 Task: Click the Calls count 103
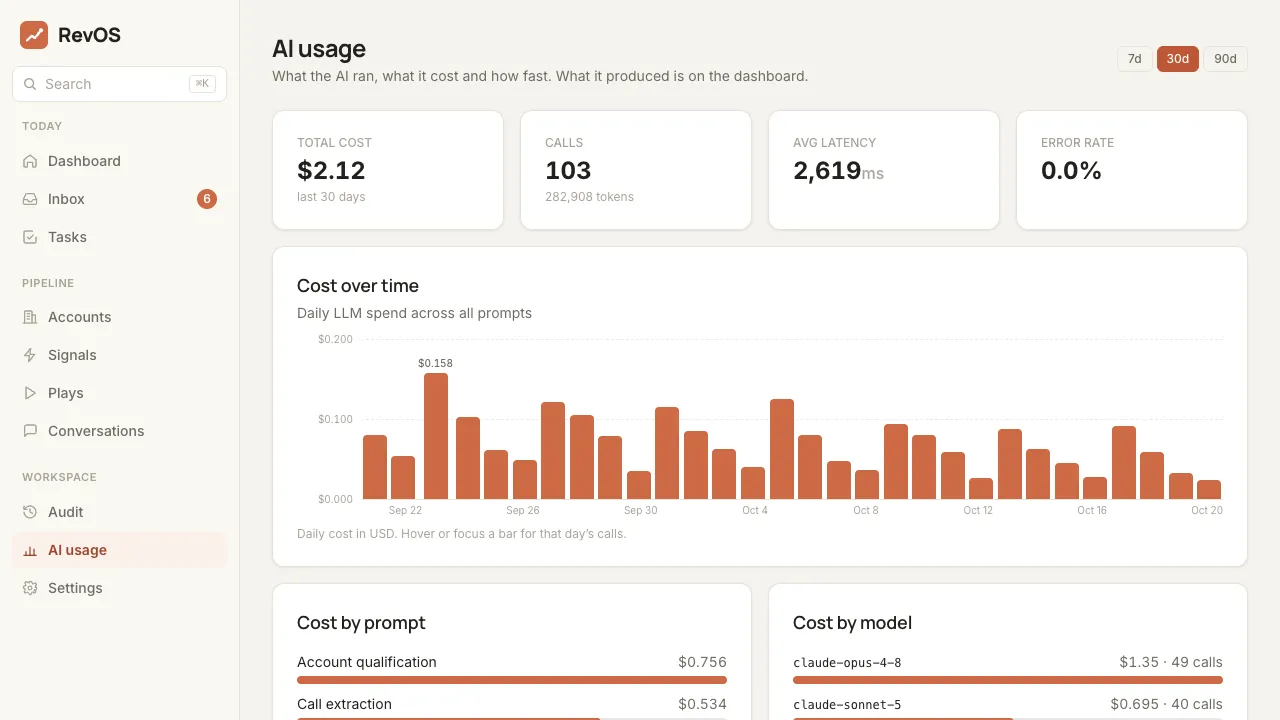(568, 171)
